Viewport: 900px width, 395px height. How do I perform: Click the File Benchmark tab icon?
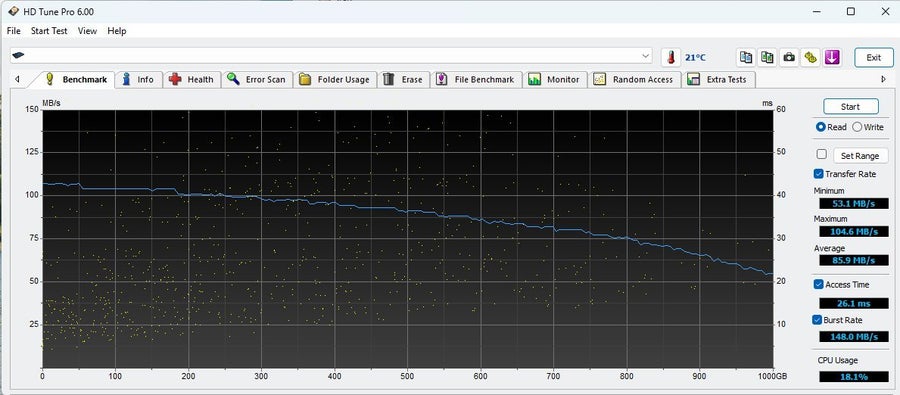point(441,79)
